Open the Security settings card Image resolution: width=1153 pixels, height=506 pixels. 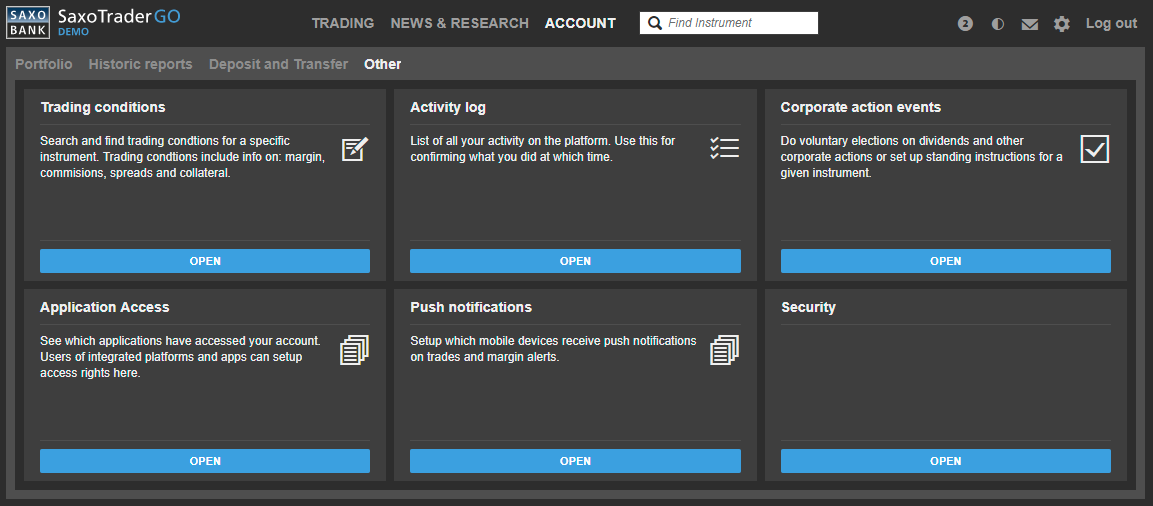(x=945, y=461)
